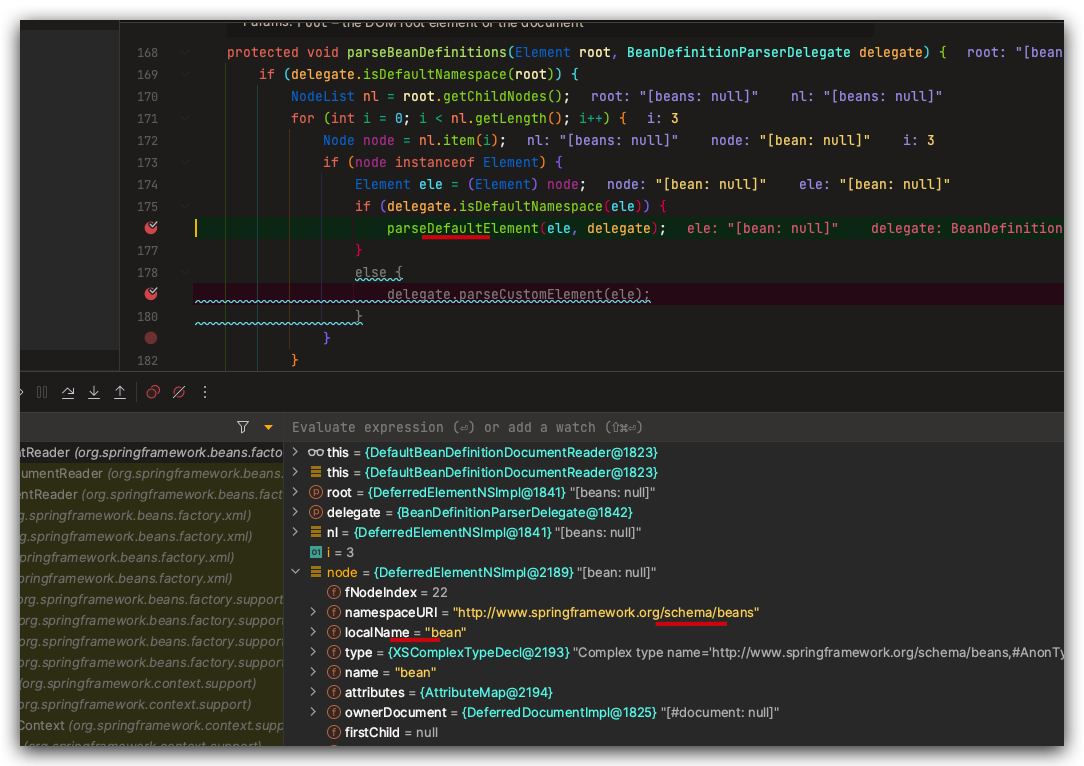This screenshot has height=766, width=1084.
Task: Expand the root variable node
Action: pos(296,493)
